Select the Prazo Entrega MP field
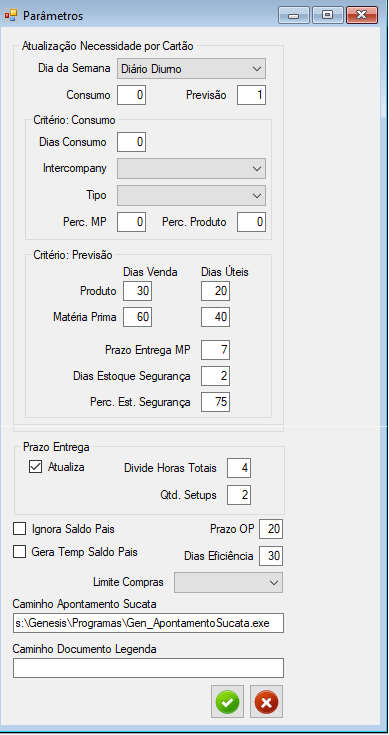 pos(216,350)
